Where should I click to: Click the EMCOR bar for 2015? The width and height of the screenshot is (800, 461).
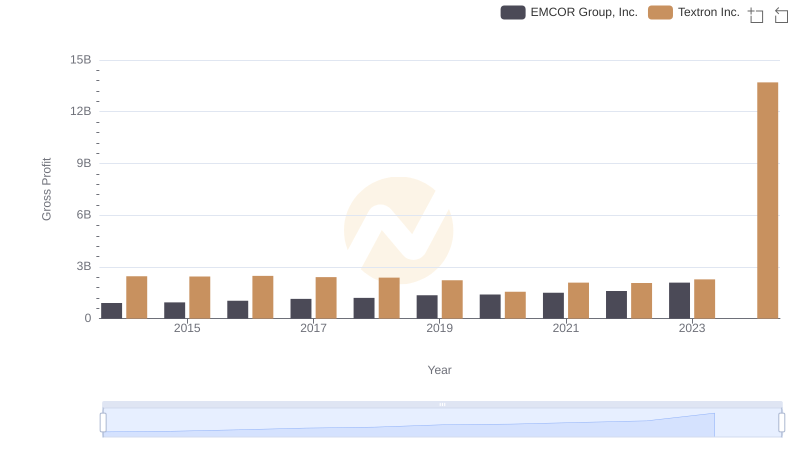(174, 311)
